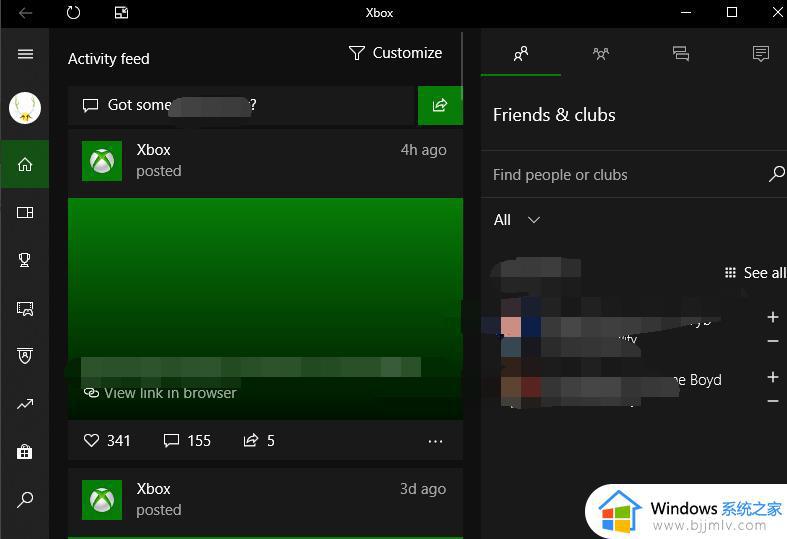The height and width of the screenshot is (539, 787).
Task: Open Xbox avatar on the 3d ago post
Action: (x=102, y=500)
